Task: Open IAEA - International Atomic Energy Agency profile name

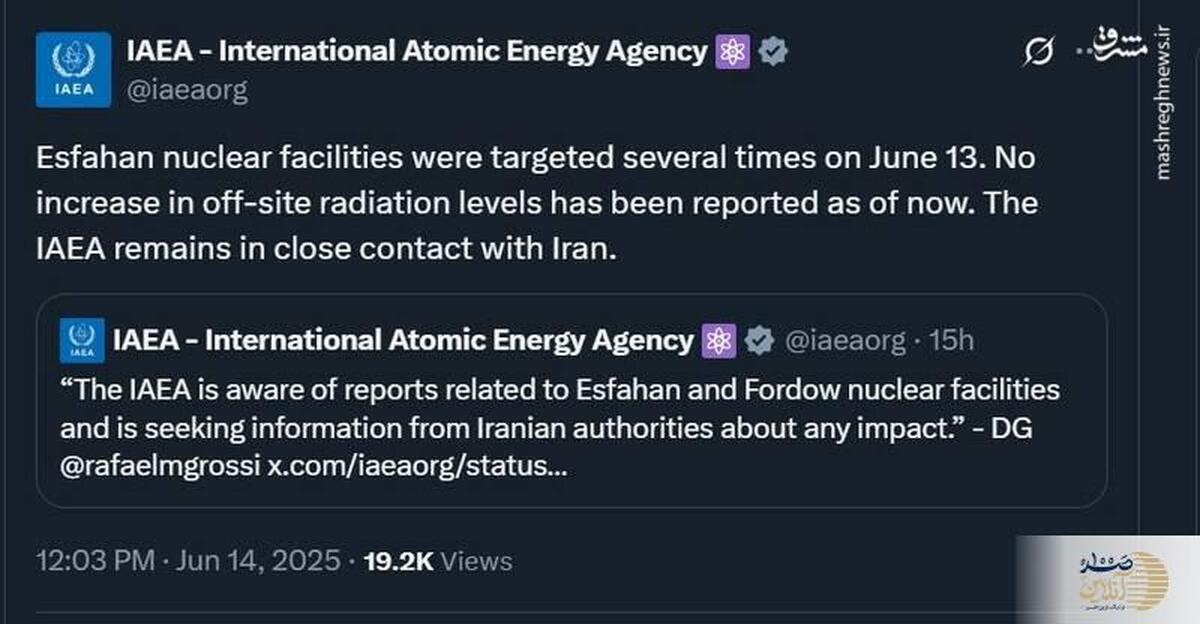Action: click(417, 51)
